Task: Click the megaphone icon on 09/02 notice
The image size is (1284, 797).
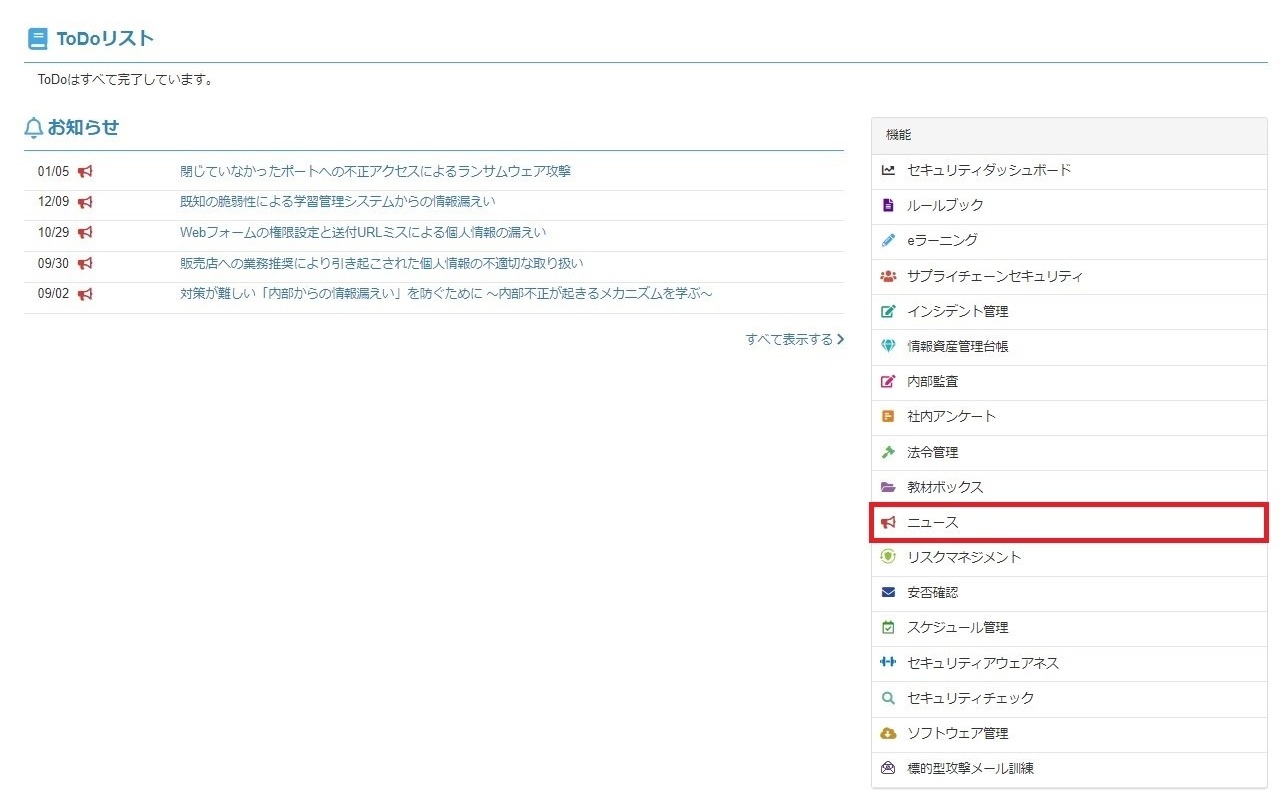Action: pos(85,294)
